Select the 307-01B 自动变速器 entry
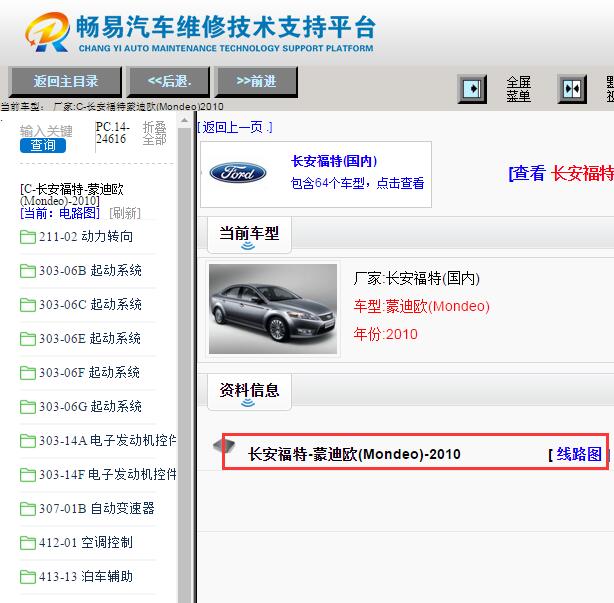Screen dimensions: 614x603 tap(97, 509)
